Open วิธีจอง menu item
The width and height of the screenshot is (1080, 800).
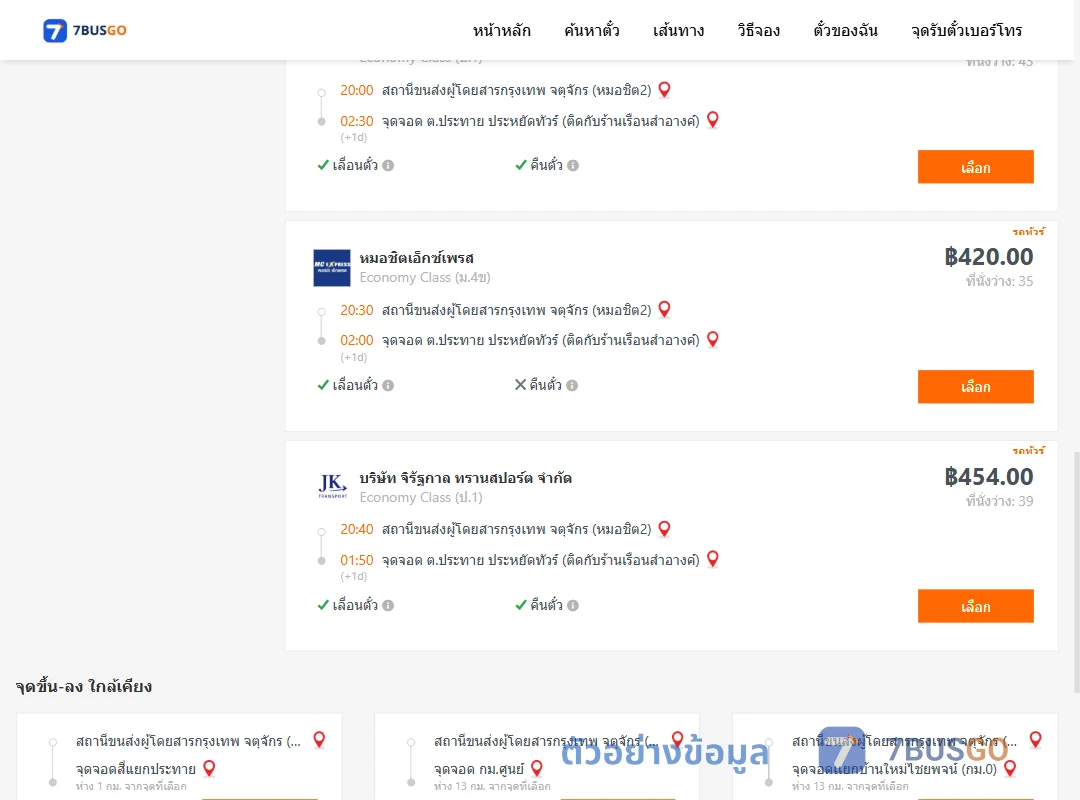[758, 30]
